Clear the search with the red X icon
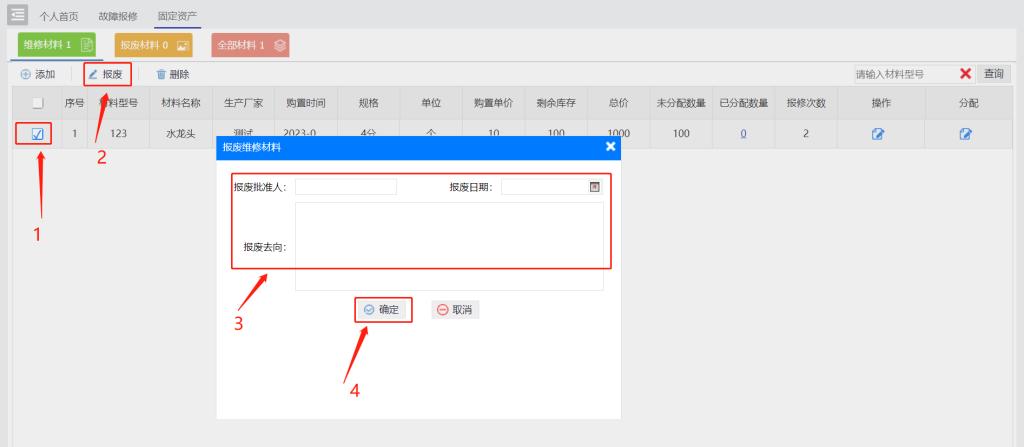 click(965, 74)
